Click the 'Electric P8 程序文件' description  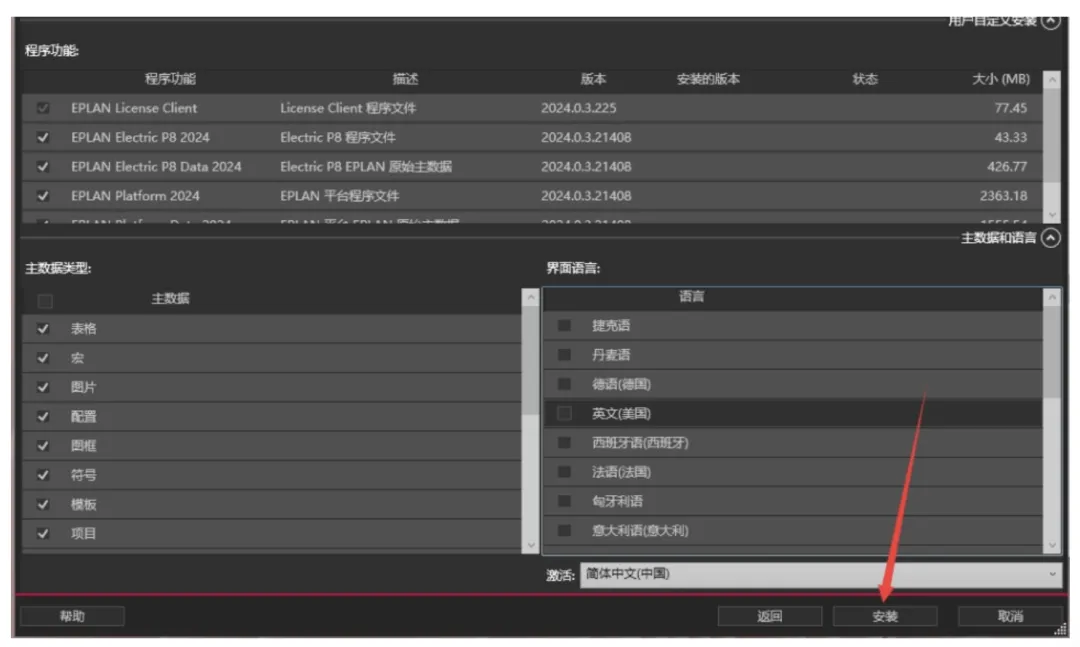coord(338,137)
